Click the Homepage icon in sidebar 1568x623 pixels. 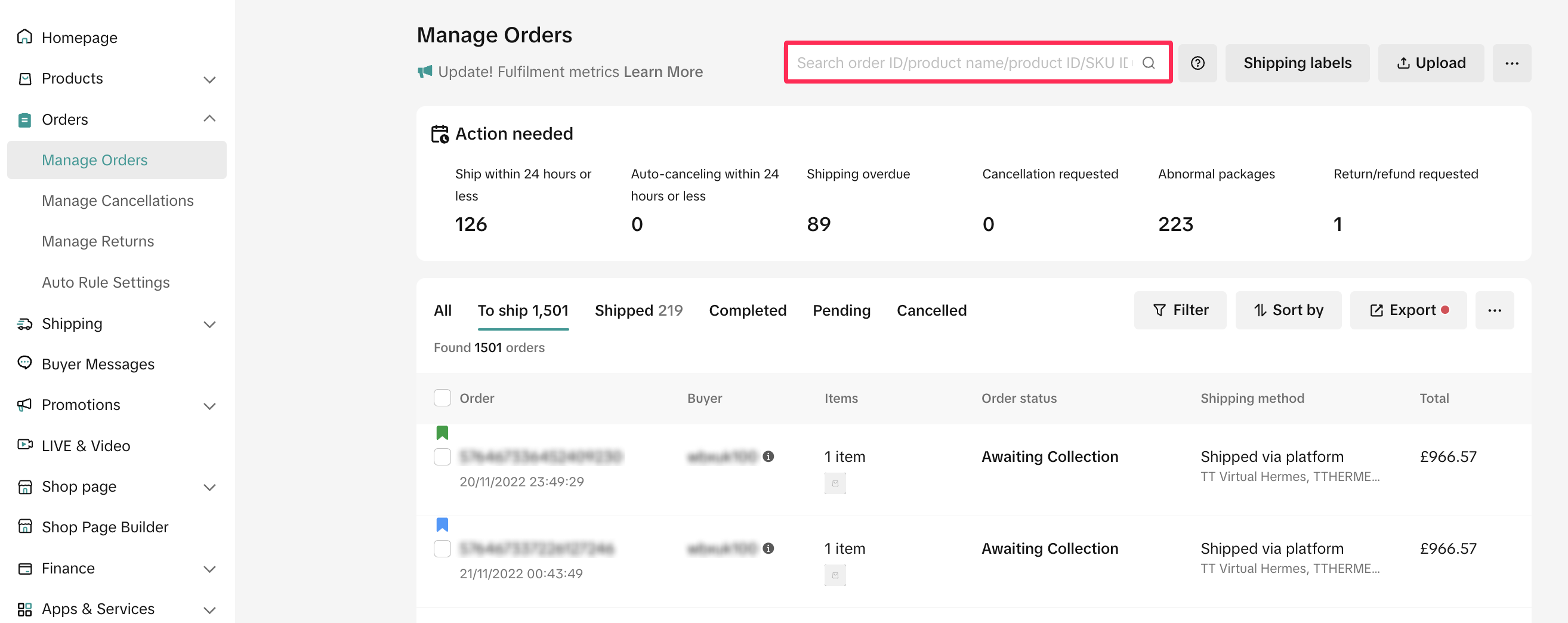coord(25,37)
